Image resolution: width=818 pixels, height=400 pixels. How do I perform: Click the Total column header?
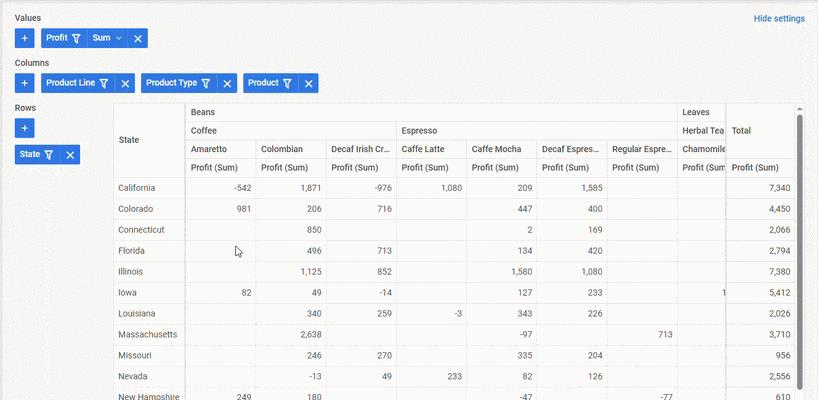click(760, 131)
